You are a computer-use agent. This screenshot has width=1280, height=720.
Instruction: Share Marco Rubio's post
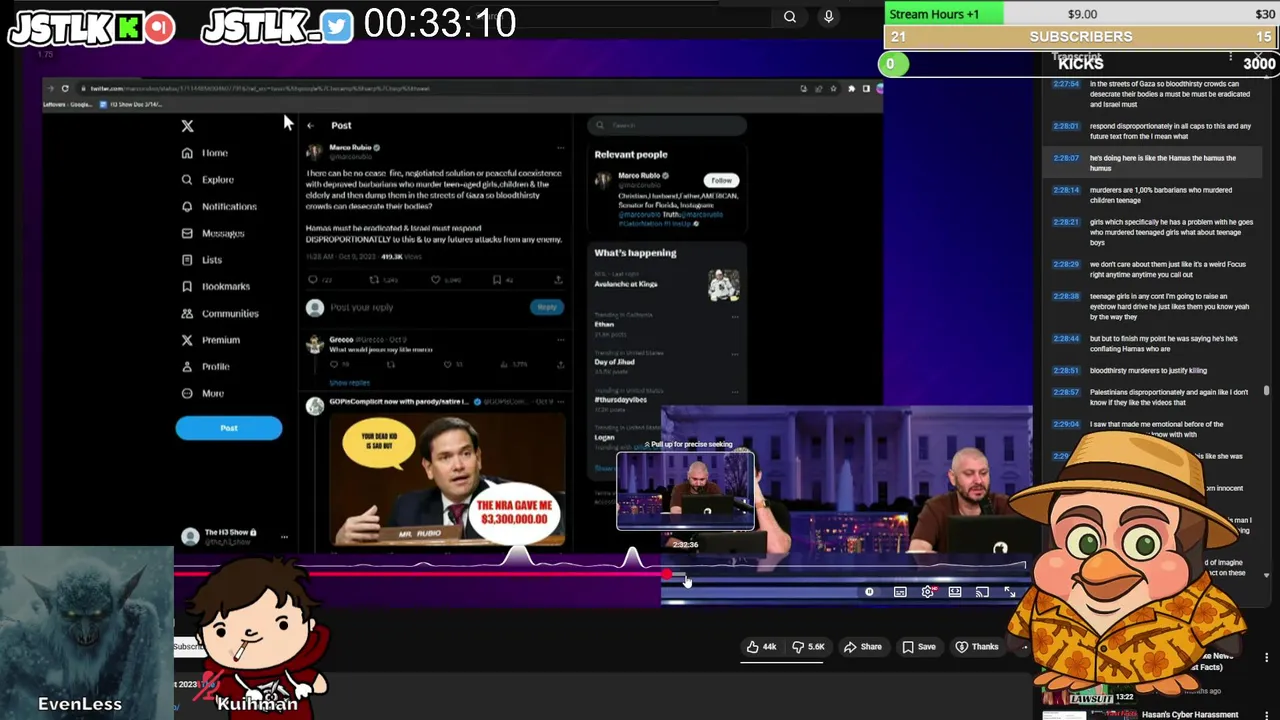point(558,280)
